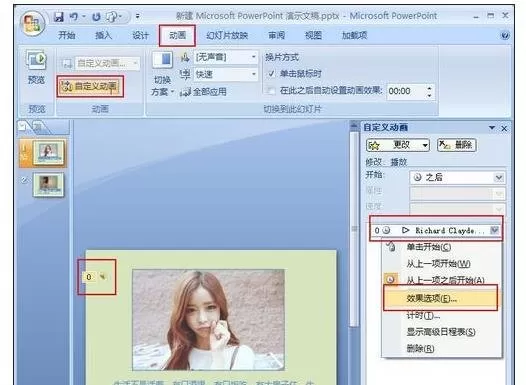Choose 删除(R) from the context menu
Image resolution: width=526 pixels, height=385 pixels.
click(442, 348)
